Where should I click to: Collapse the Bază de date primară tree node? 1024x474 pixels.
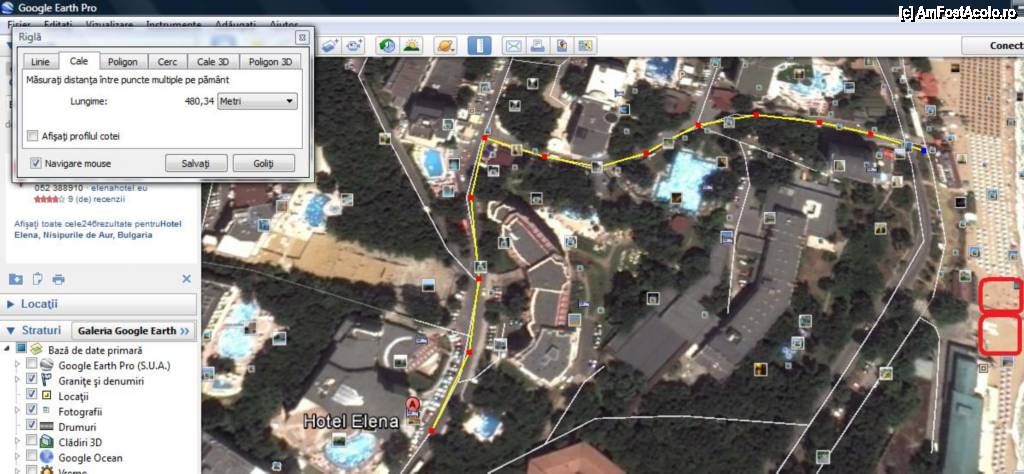tap(7, 349)
